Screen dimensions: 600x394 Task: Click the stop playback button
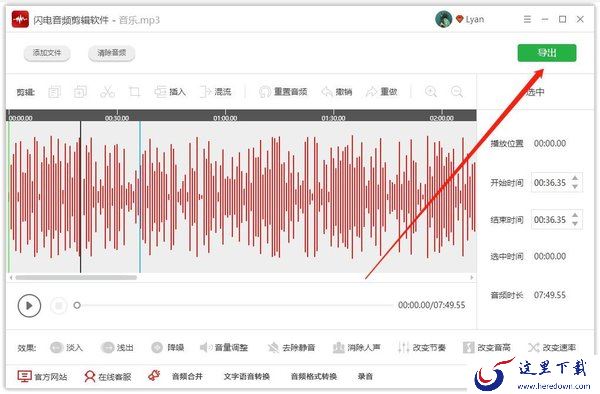(x=59, y=305)
